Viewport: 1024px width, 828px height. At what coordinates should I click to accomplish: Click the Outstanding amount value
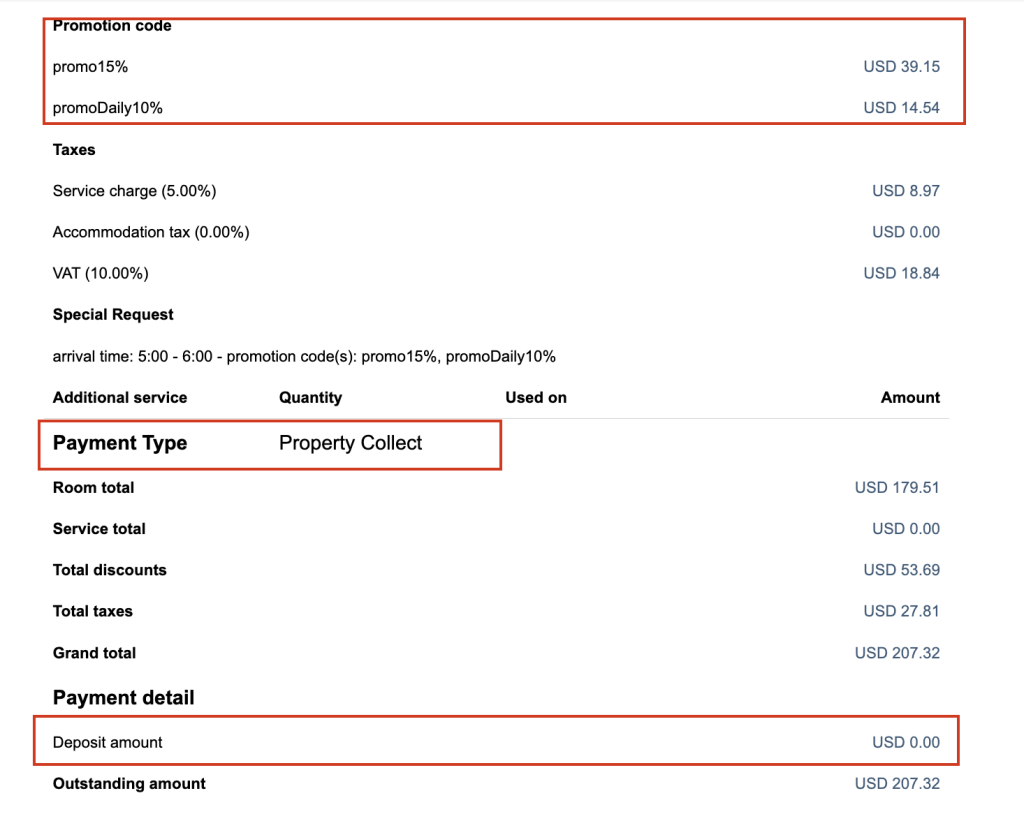coord(897,784)
